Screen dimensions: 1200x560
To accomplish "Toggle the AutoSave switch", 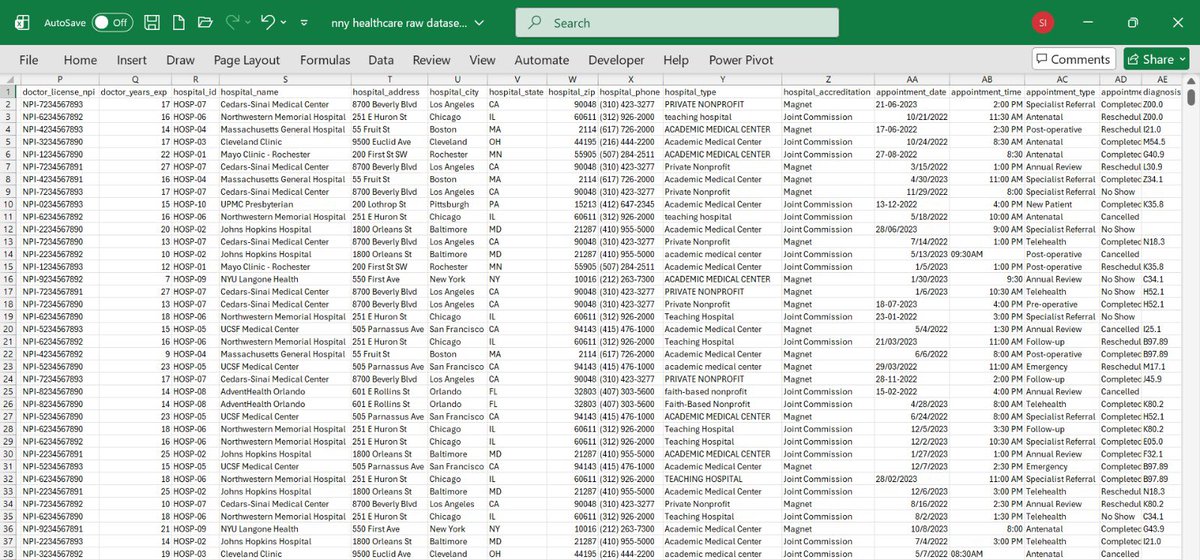I will [112, 22].
